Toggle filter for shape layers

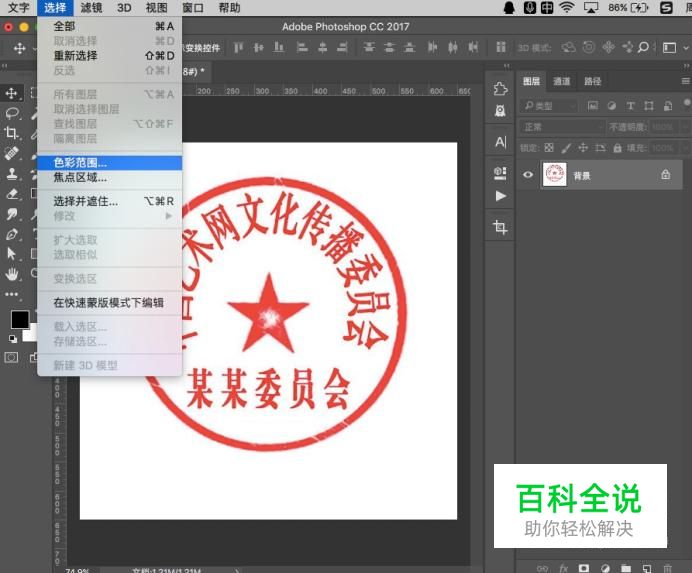pyautogui.click(x=649, y=106)
